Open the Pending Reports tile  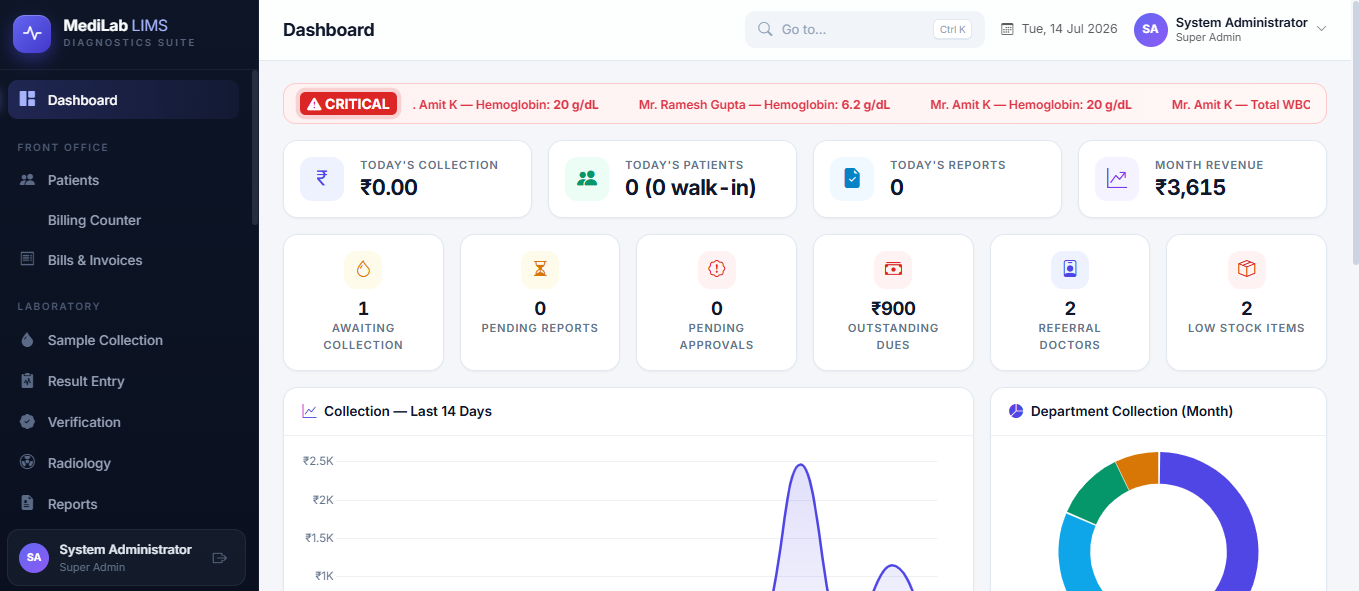point(540,302)
